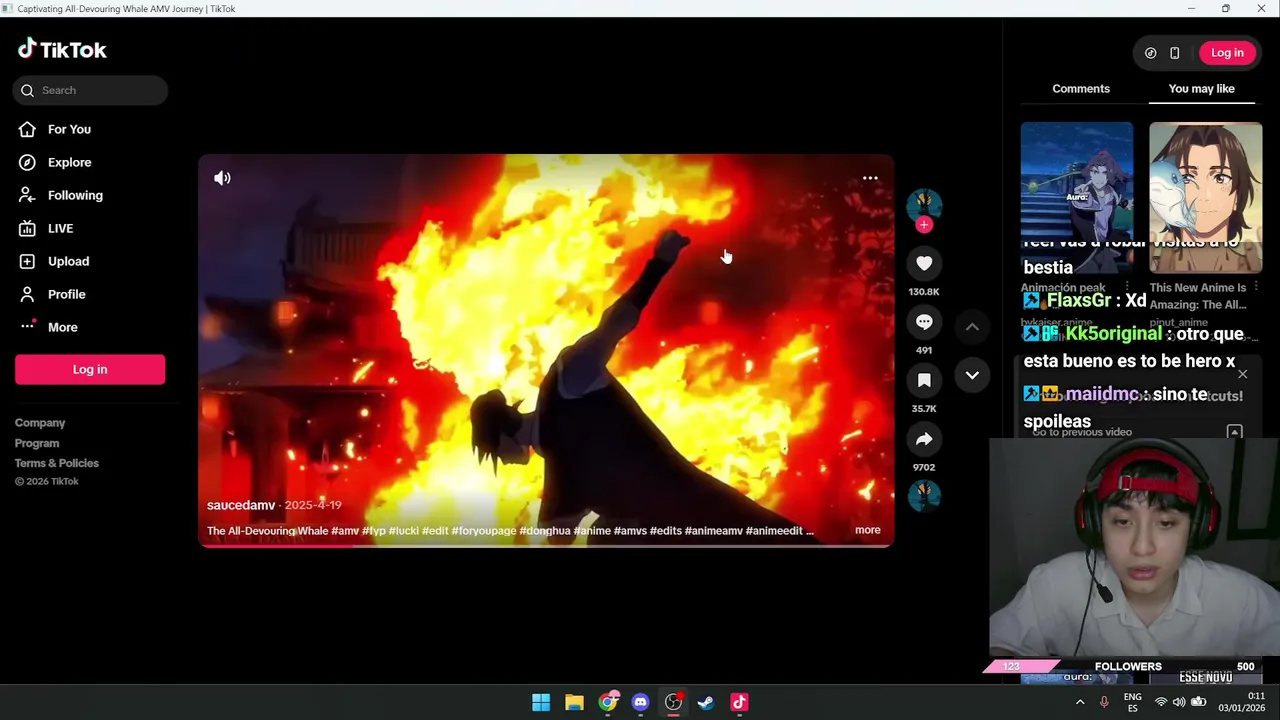Close the shortcuts tip popup
Viewport: 1280px width, 720px height.
tap(1242, 374)
